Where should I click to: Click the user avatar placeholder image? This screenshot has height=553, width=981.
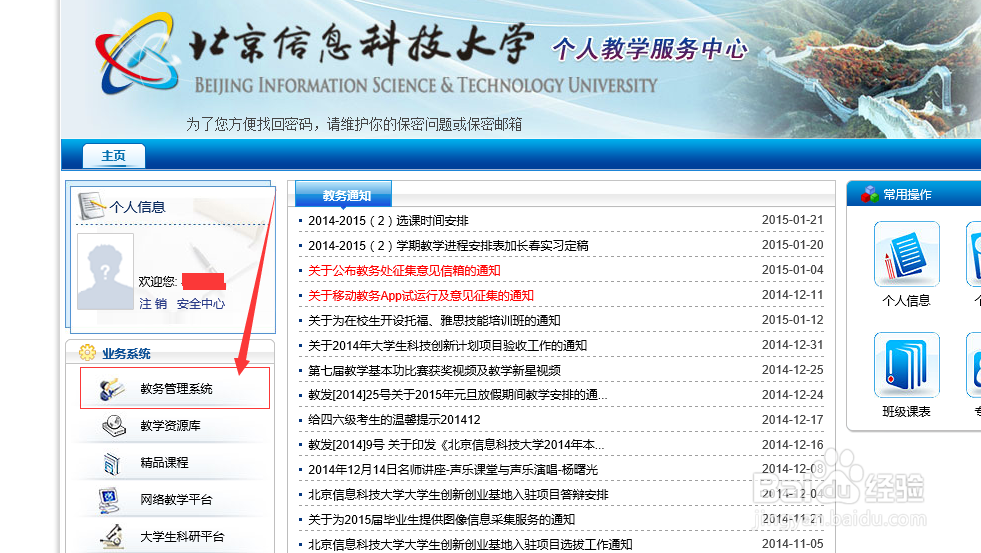point(105,271)
